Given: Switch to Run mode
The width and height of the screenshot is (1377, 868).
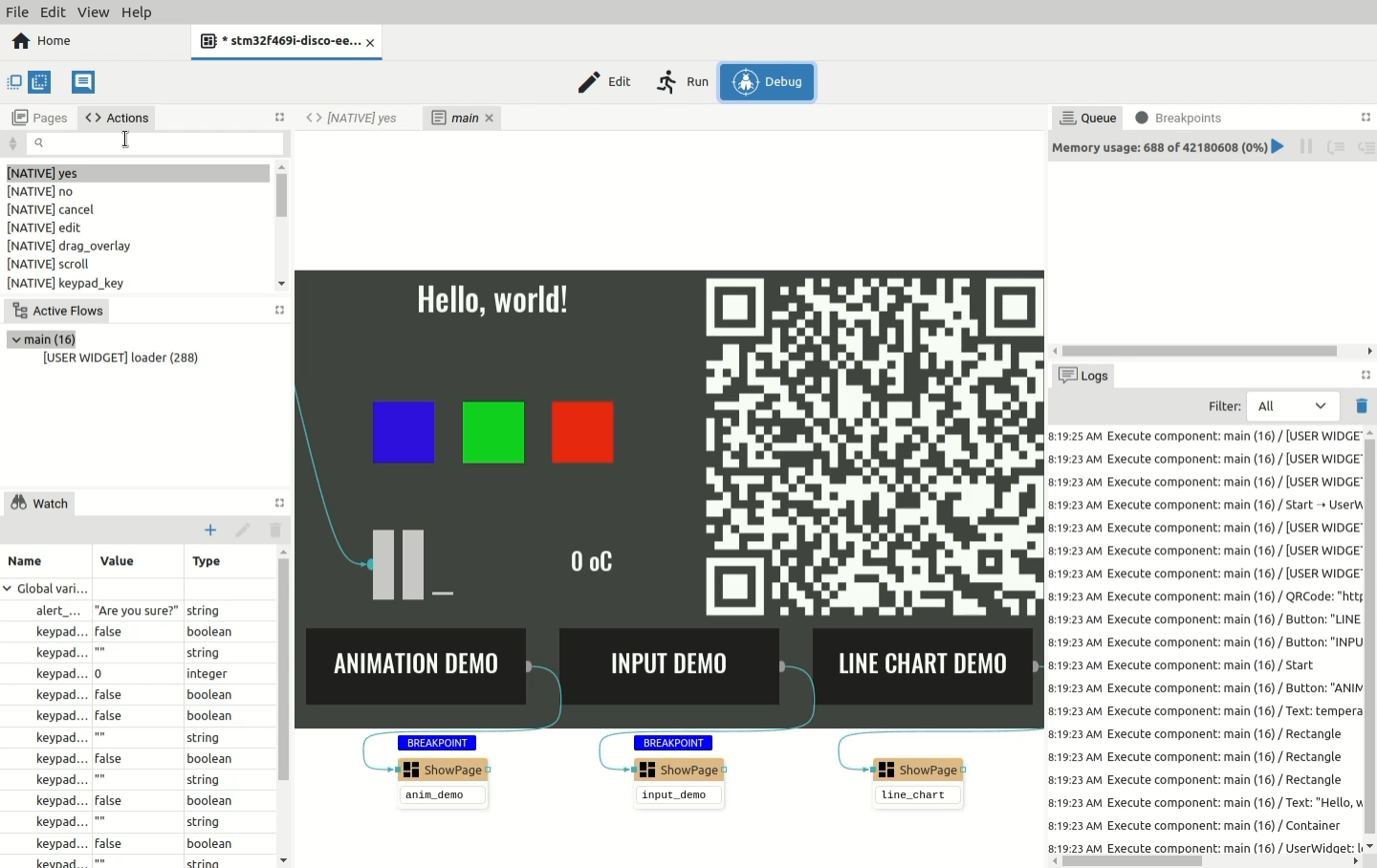Looking at the screenshot, I should pyautogui.click(x=683, y=82).
